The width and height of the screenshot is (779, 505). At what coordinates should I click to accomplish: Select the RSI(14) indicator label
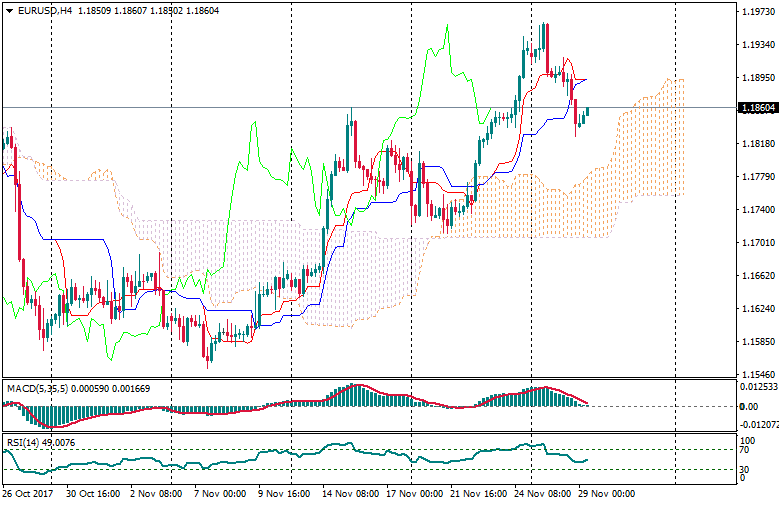tap(20, 442)
